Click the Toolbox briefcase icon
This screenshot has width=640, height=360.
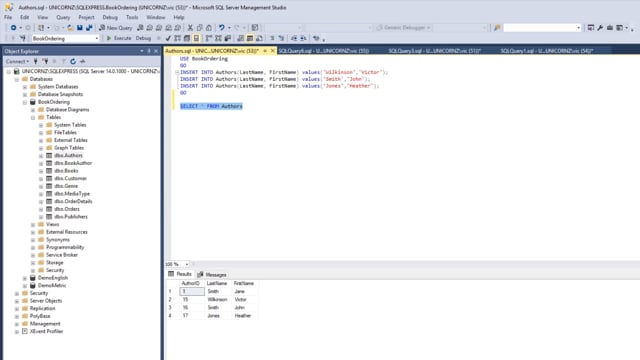pyautogui.click(x=610, y=28)
